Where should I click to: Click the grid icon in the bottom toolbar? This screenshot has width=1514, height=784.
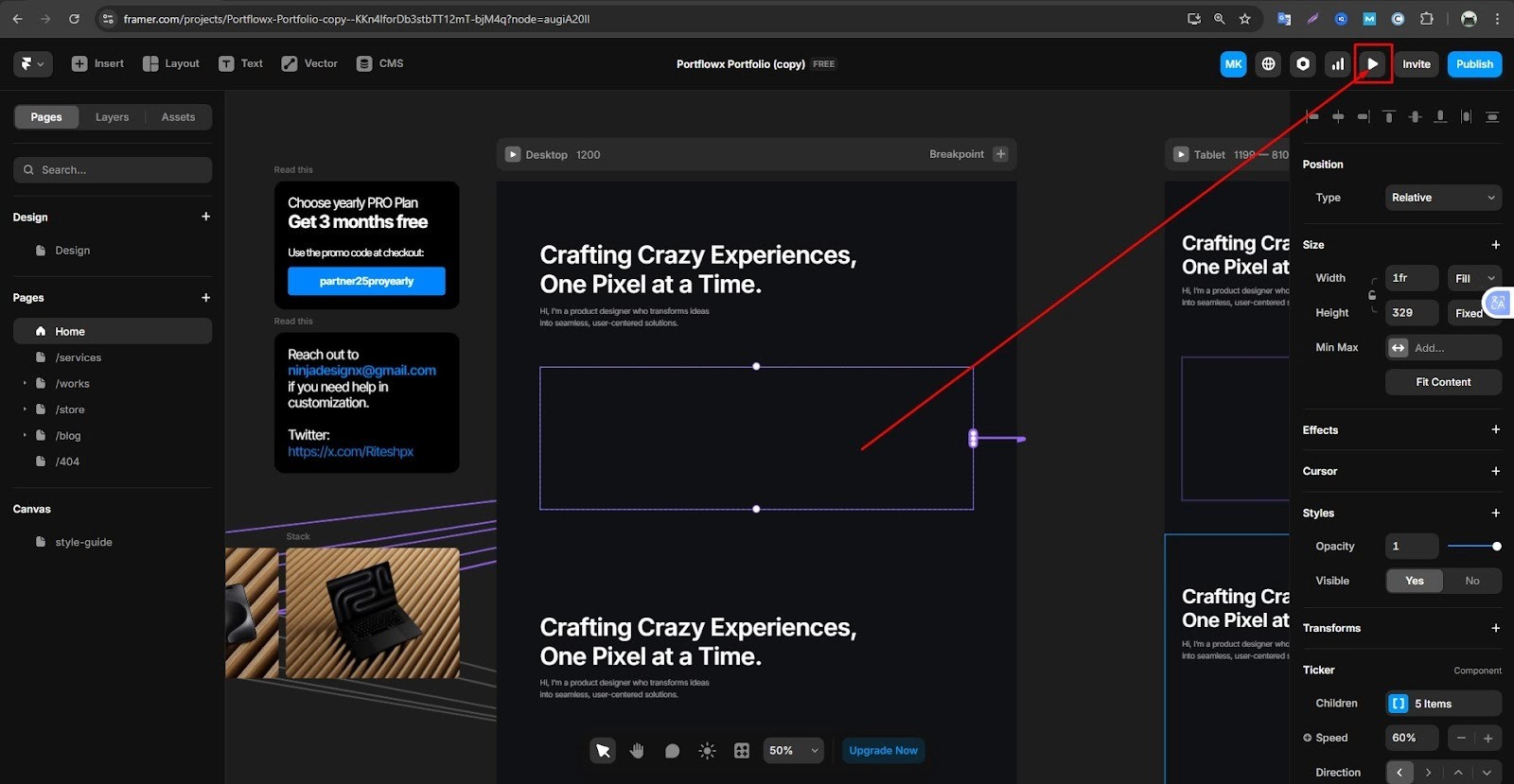click(742, 751)
